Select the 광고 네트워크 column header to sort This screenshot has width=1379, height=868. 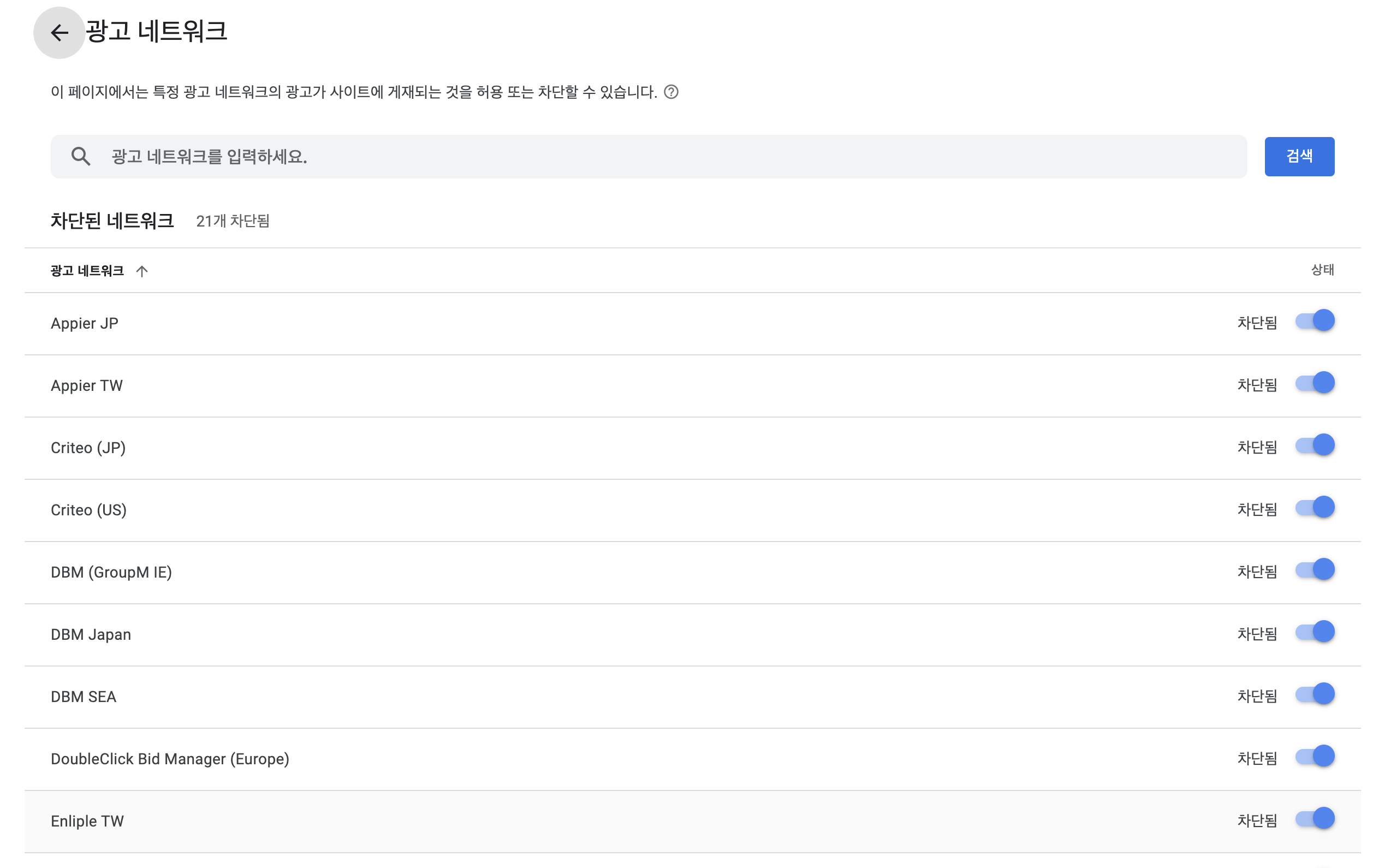[87, 271]
